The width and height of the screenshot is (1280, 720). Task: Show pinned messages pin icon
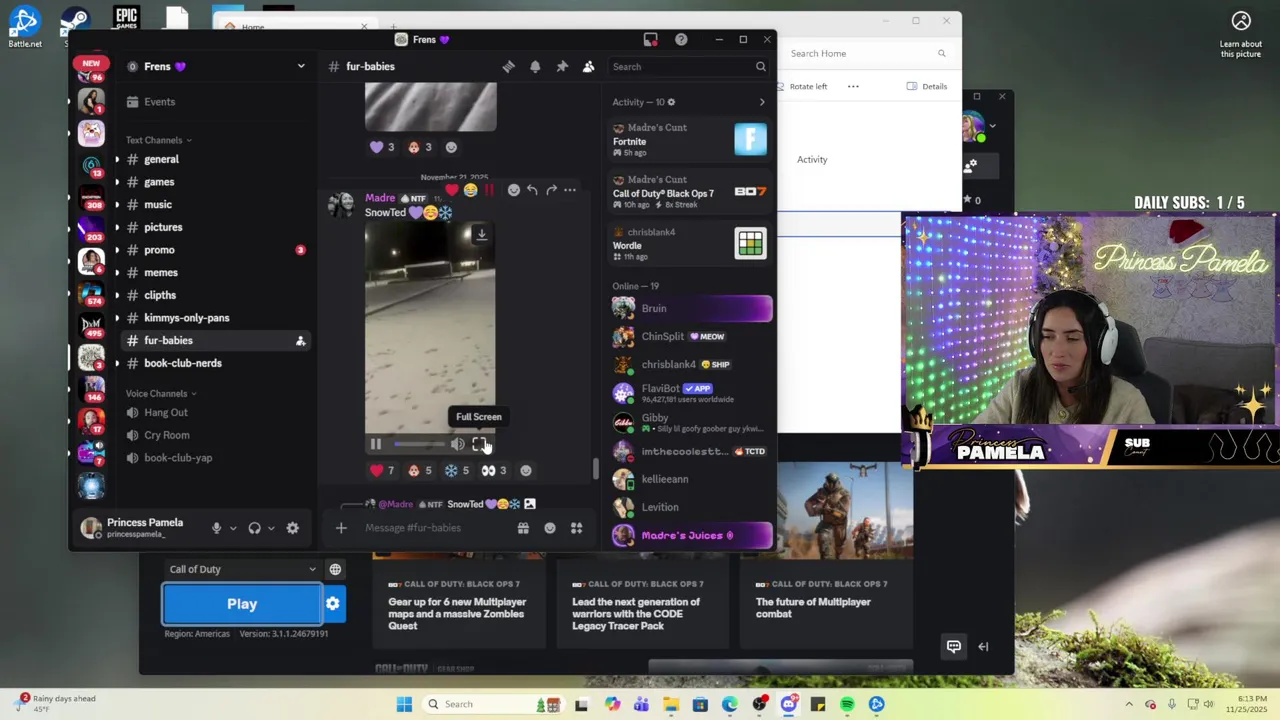[562, 66]
